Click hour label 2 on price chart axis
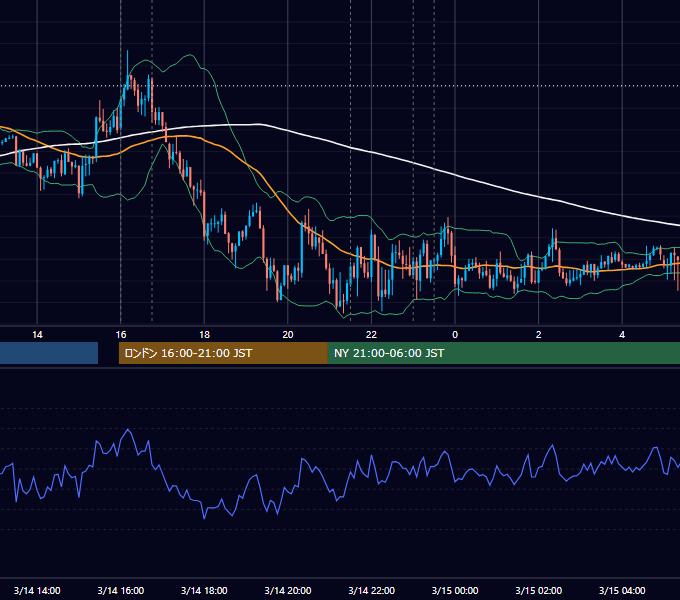 [539, 335]
